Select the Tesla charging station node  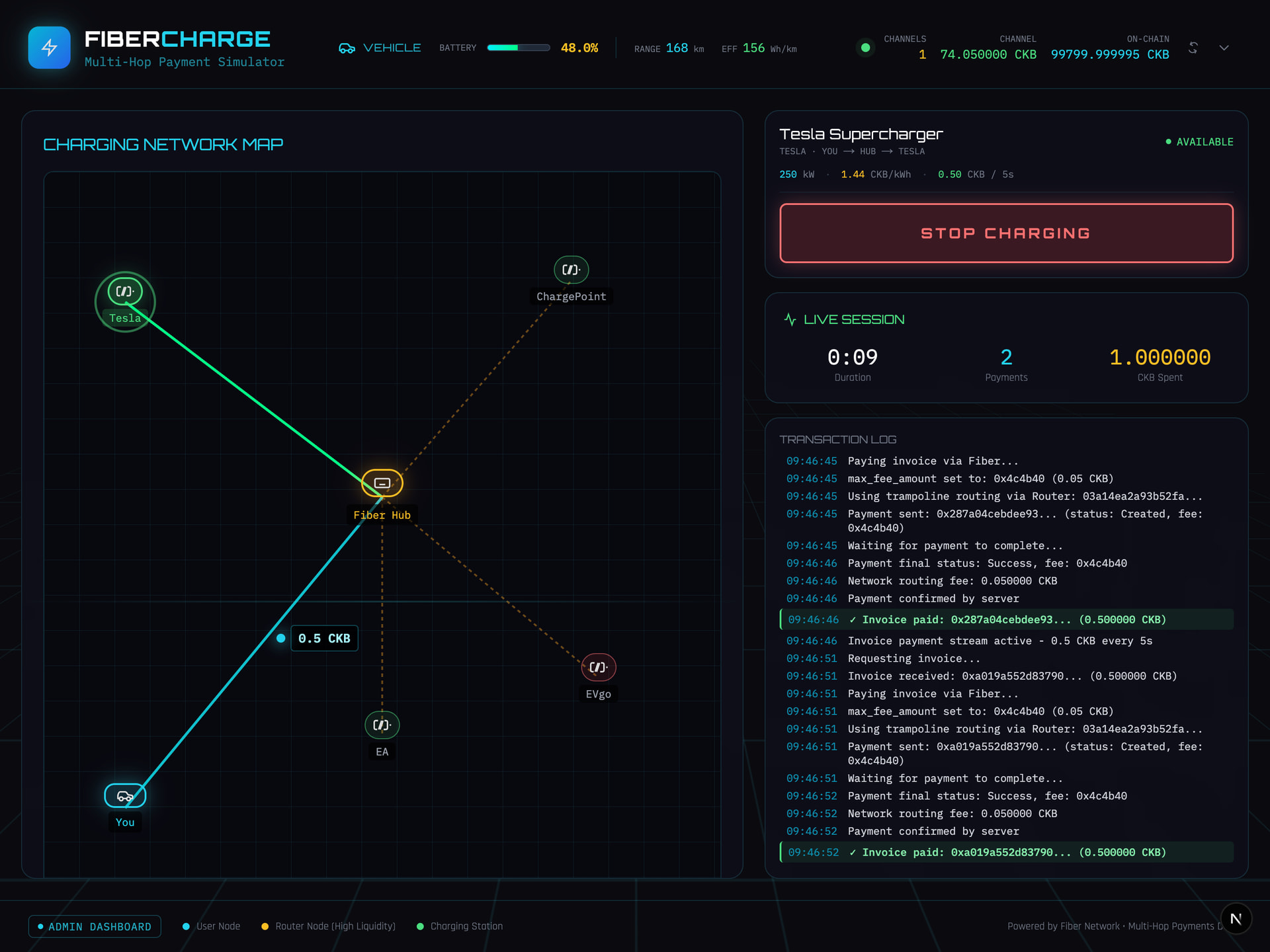click(125, 292)
